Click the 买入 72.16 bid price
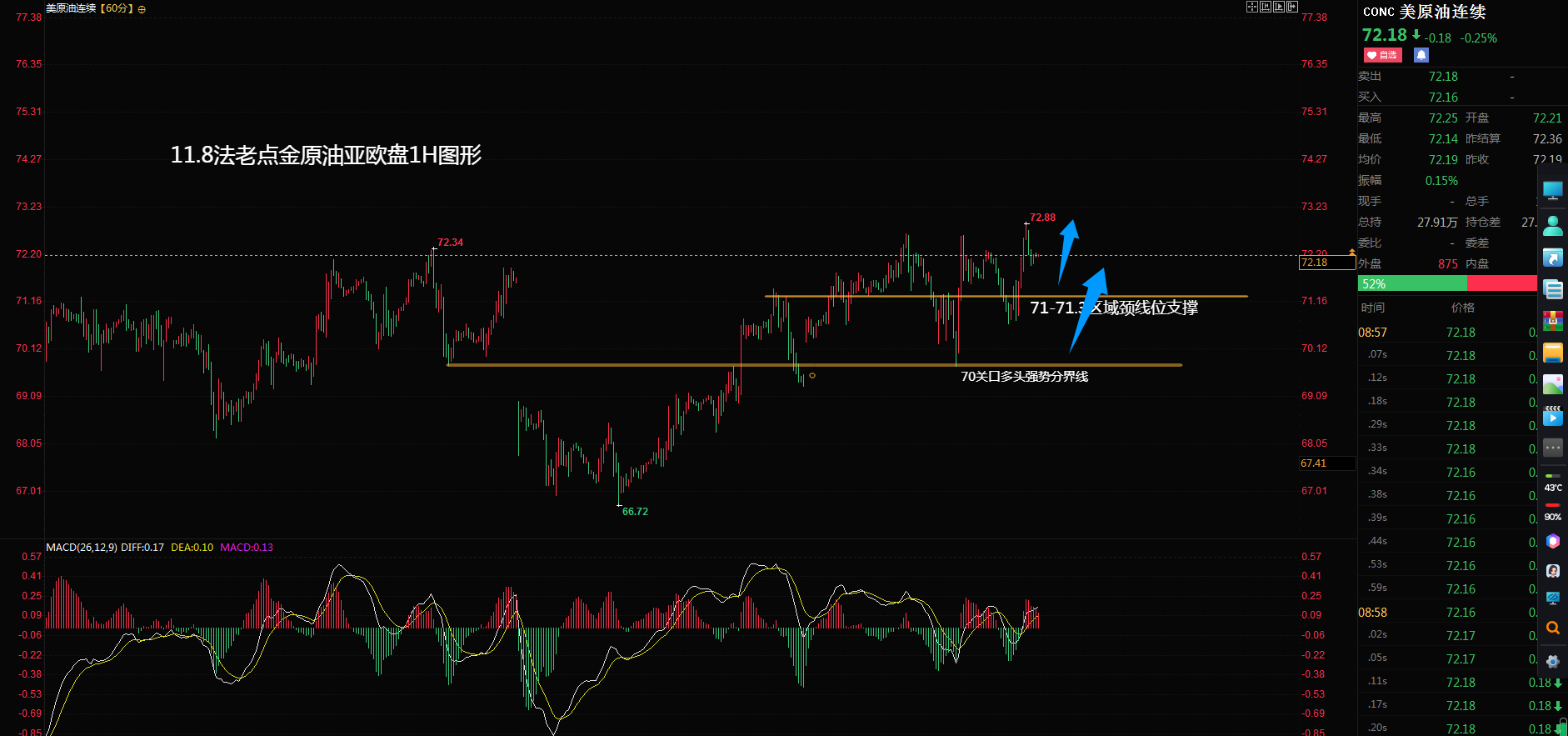1568x736 pixels. 1443,98
